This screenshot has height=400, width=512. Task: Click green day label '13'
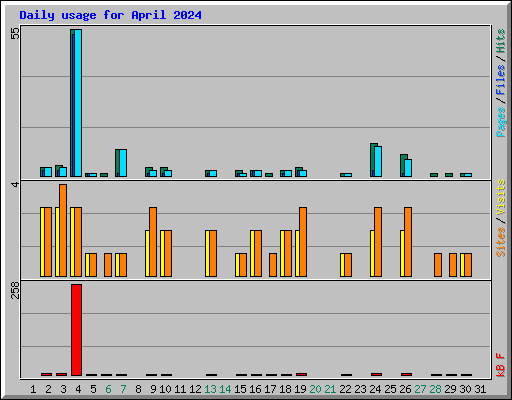tap(210, 389)
